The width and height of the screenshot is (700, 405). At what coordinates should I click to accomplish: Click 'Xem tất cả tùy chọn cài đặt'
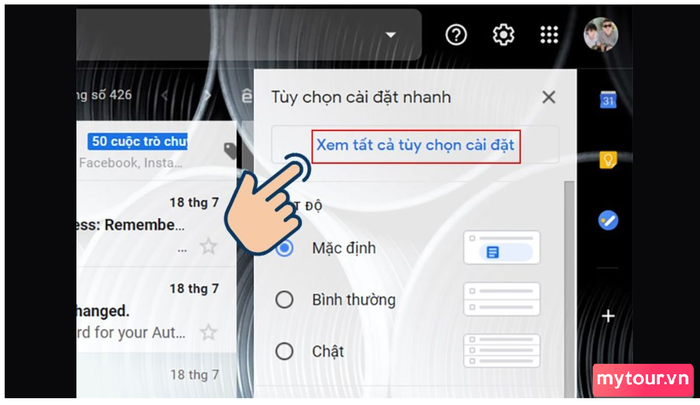[416, 145]
